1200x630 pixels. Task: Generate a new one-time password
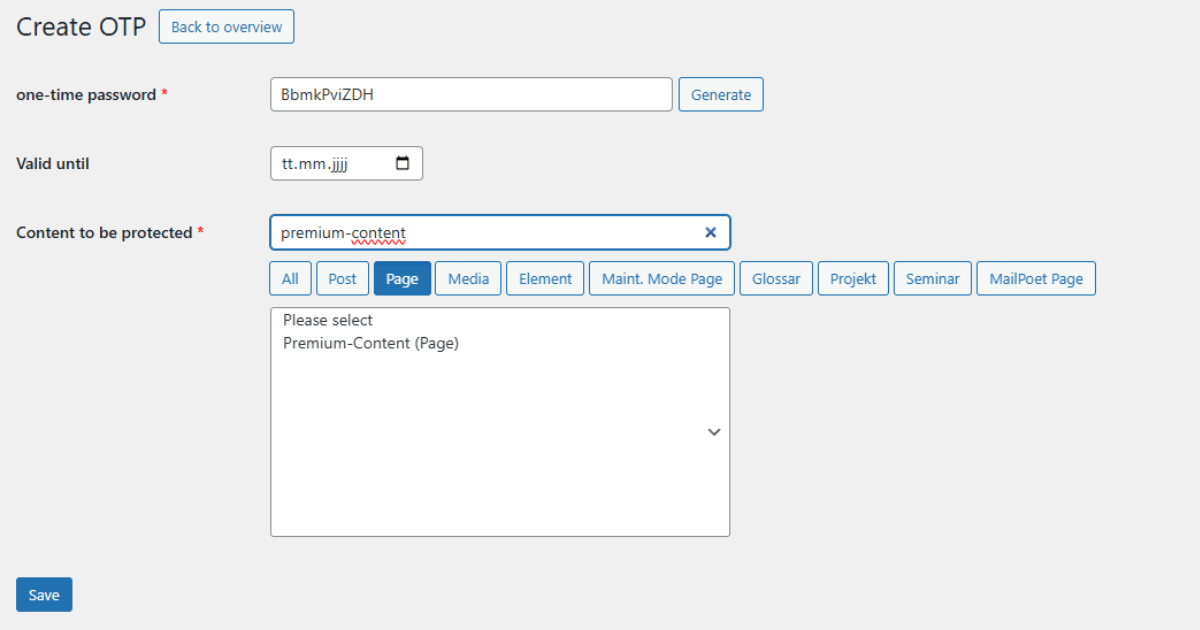coord(721,95)
